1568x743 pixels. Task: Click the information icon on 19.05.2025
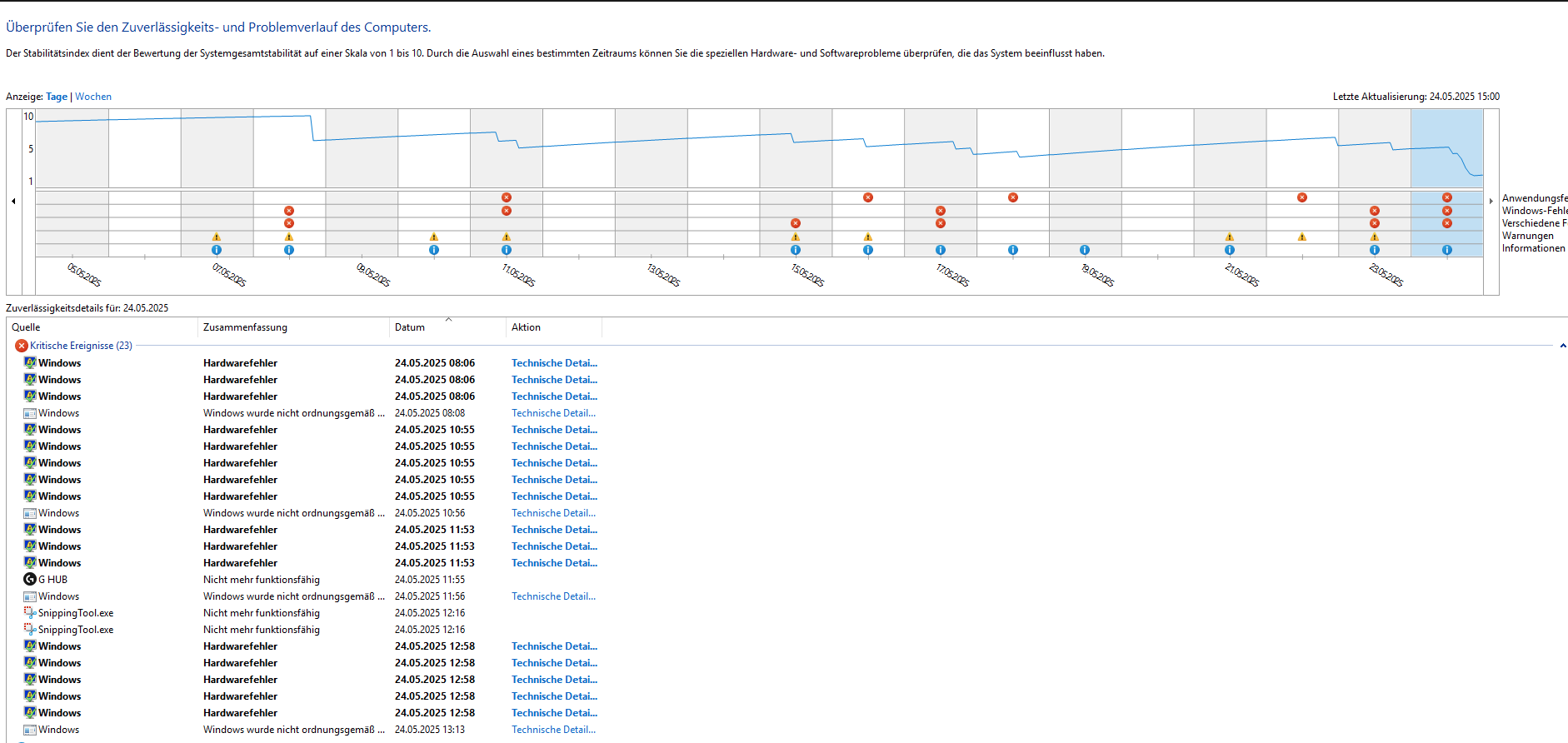(1085, 250)
